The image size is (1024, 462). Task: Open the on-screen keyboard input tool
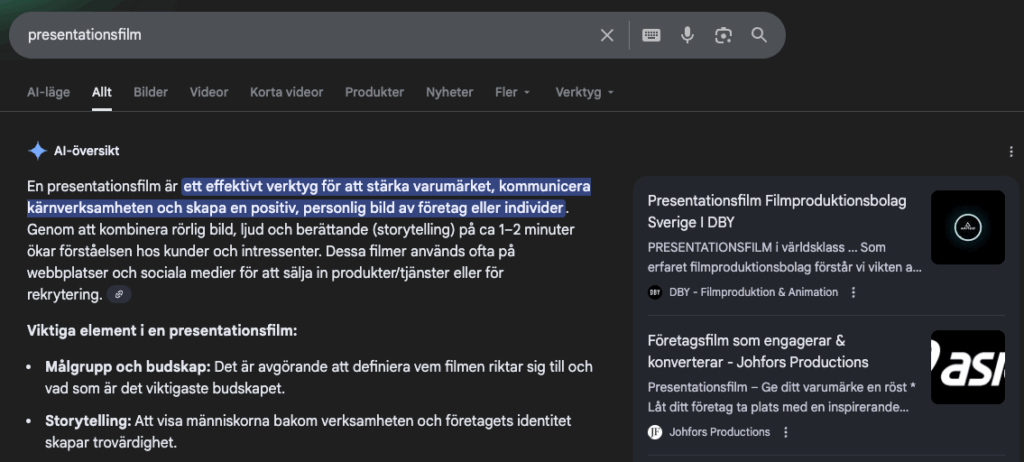point(651,35)
